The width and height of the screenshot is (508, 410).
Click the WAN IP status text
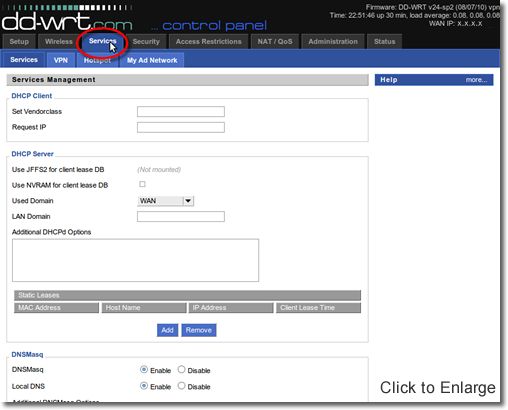455,23
